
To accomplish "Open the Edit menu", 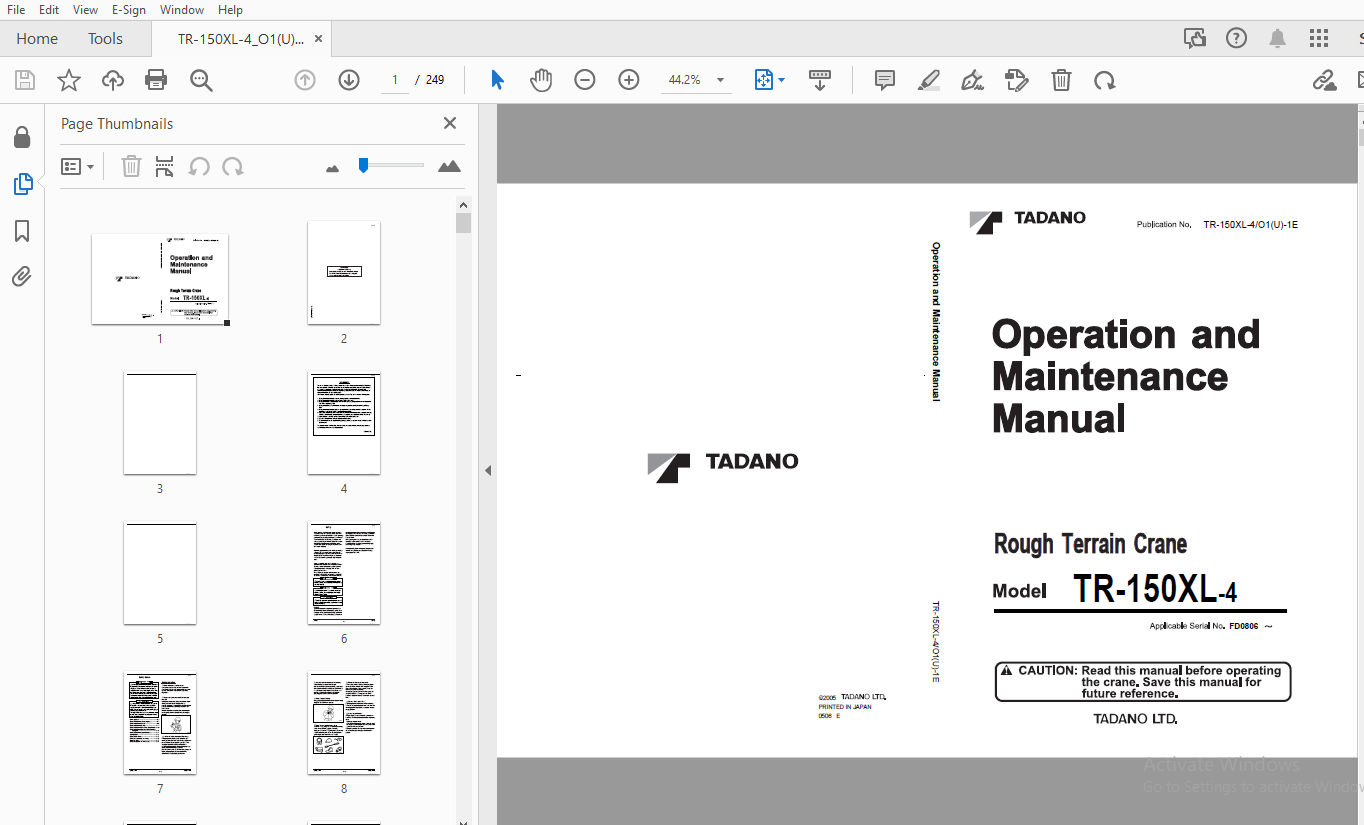I will point(49,9).
